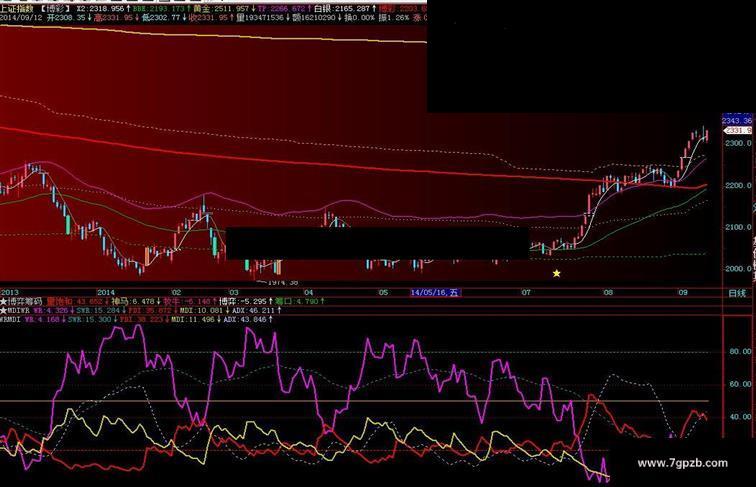Click the 02 month label on axis
This screenshot has width=756, height=487.
pyautogui.click(x=176, y=292)
